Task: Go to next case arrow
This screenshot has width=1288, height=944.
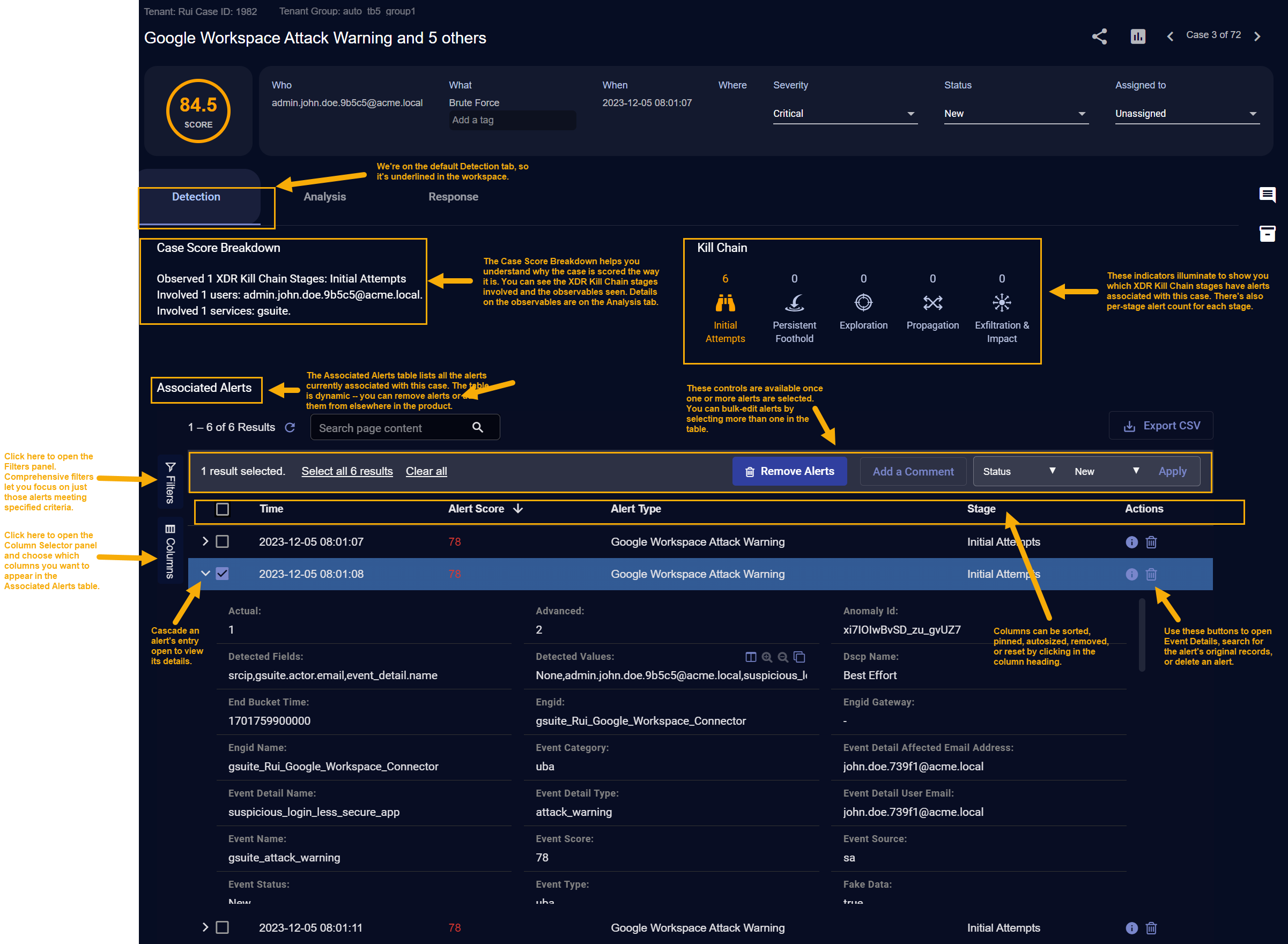Action: pyautogui.click(x=1257, y=36)
